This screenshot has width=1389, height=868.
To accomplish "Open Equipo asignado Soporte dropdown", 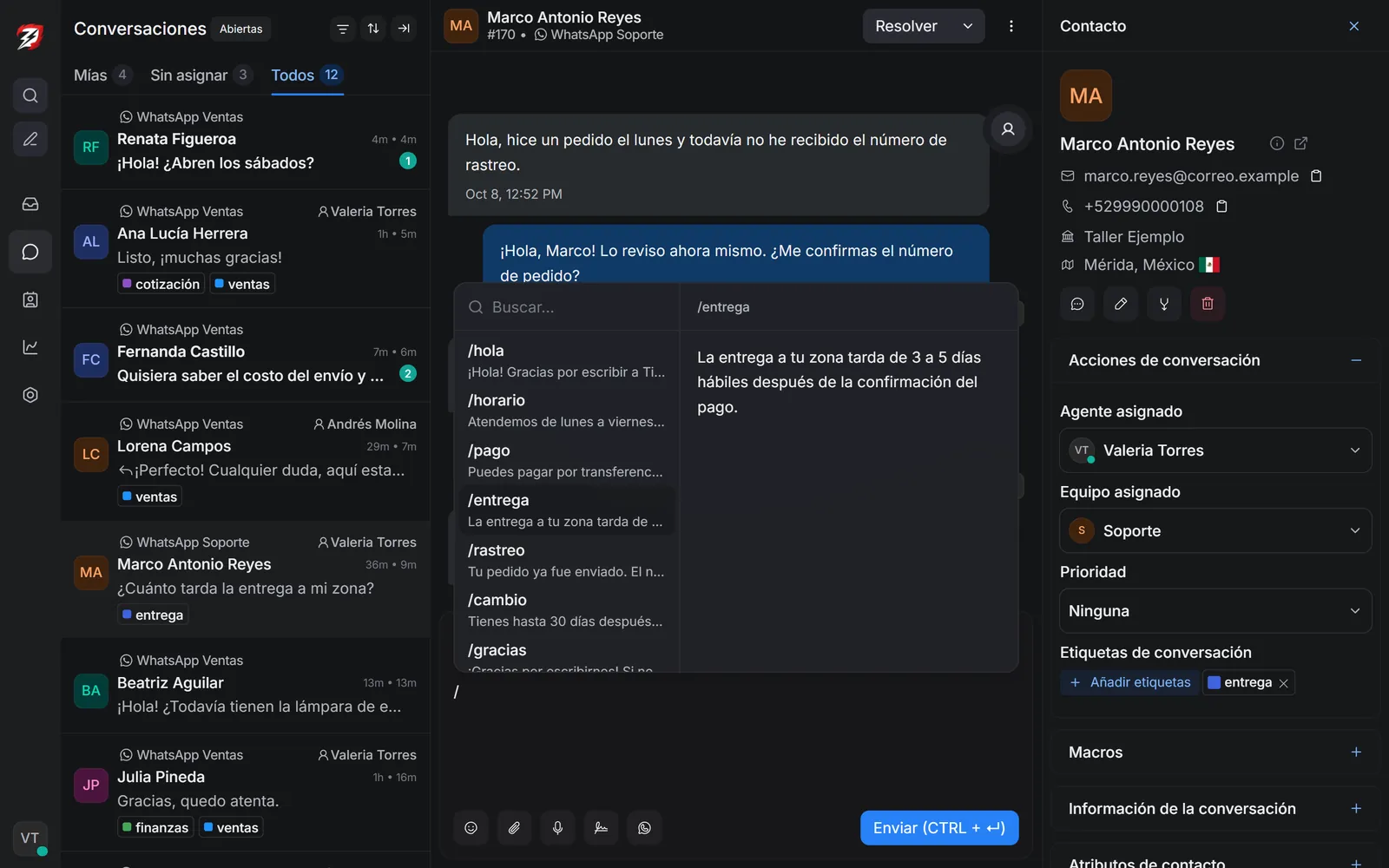I will [x=1215, y=531].
